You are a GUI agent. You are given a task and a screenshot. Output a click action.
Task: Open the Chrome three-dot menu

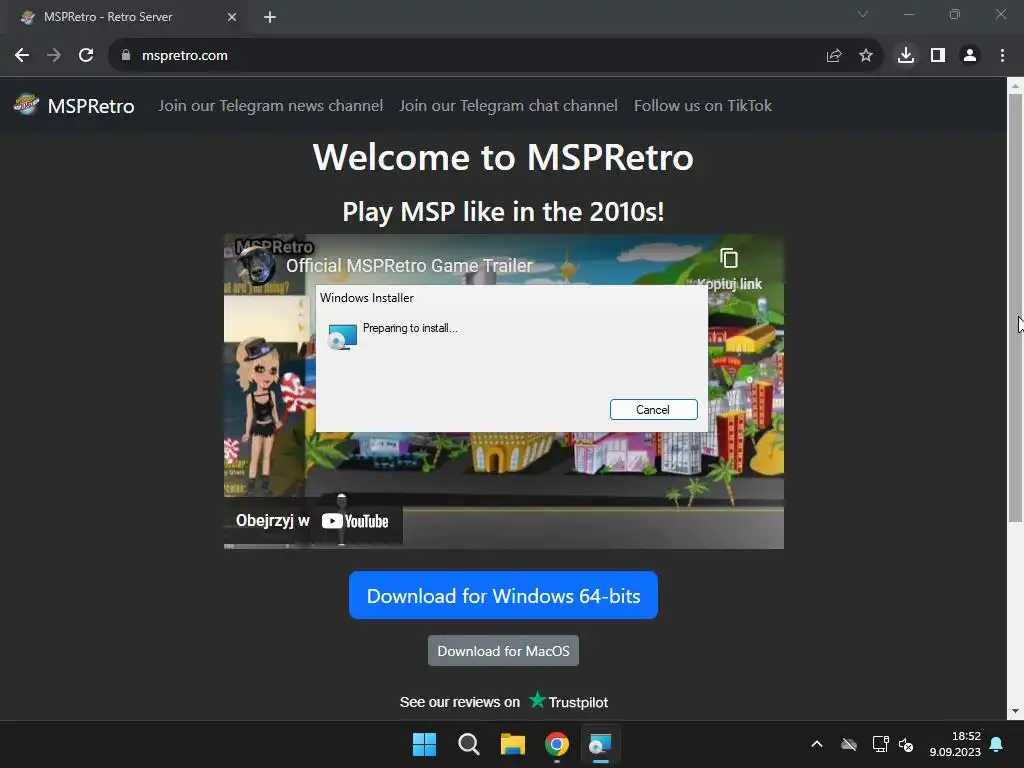click(1002, 56)
